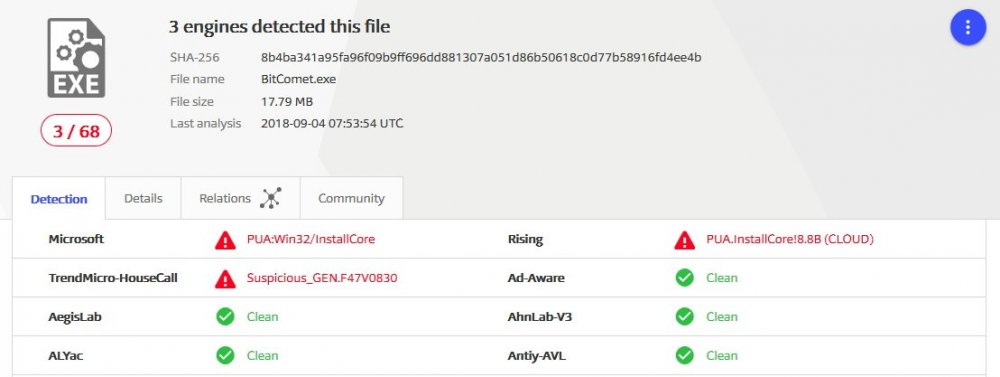Viewport: 1000px width, 377px height.
Task: Click the AhnLab-V3 green checkmark icon
Action: (x=684, y=316)
